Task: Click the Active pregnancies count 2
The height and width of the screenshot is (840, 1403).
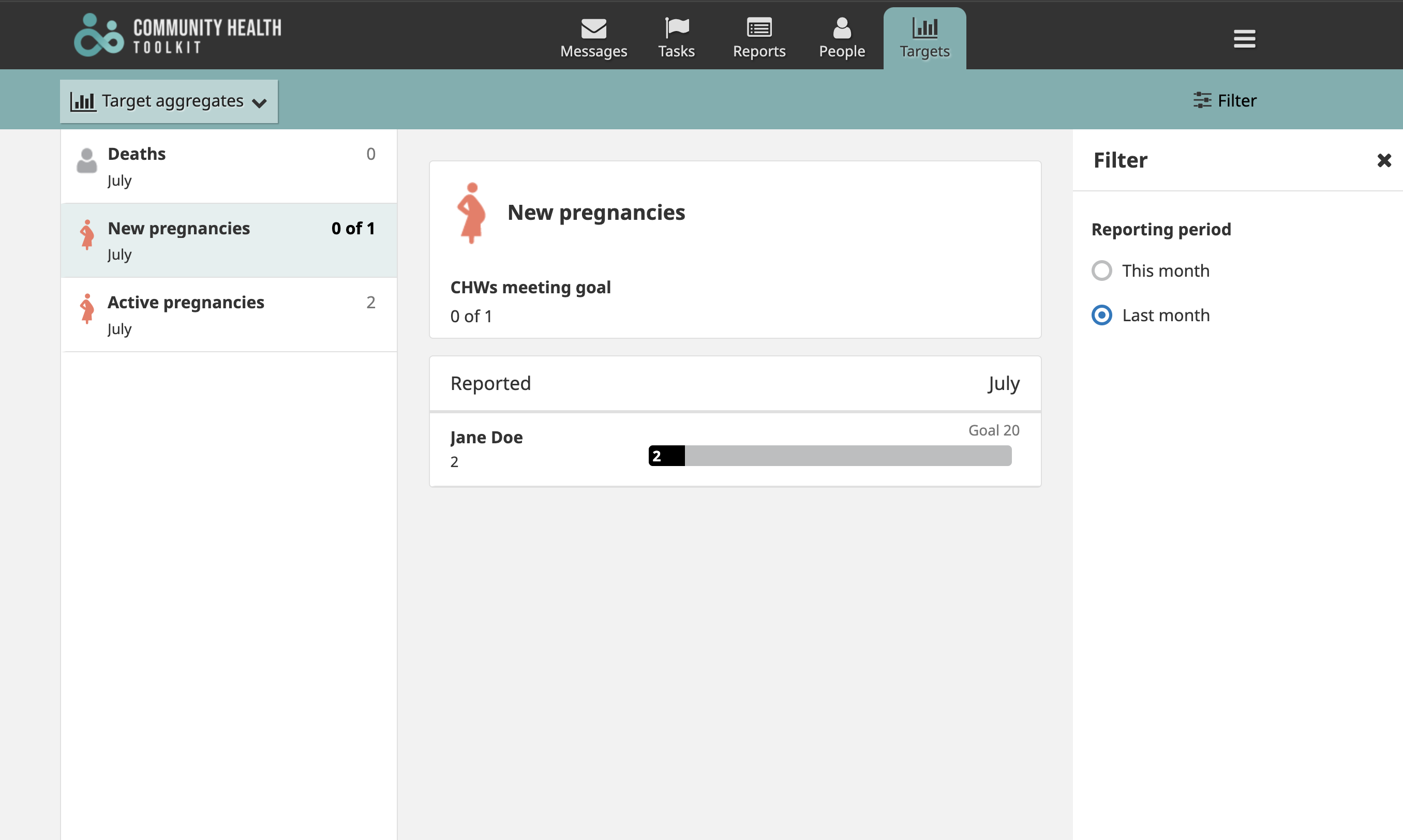Action: [x=371, y=302]
